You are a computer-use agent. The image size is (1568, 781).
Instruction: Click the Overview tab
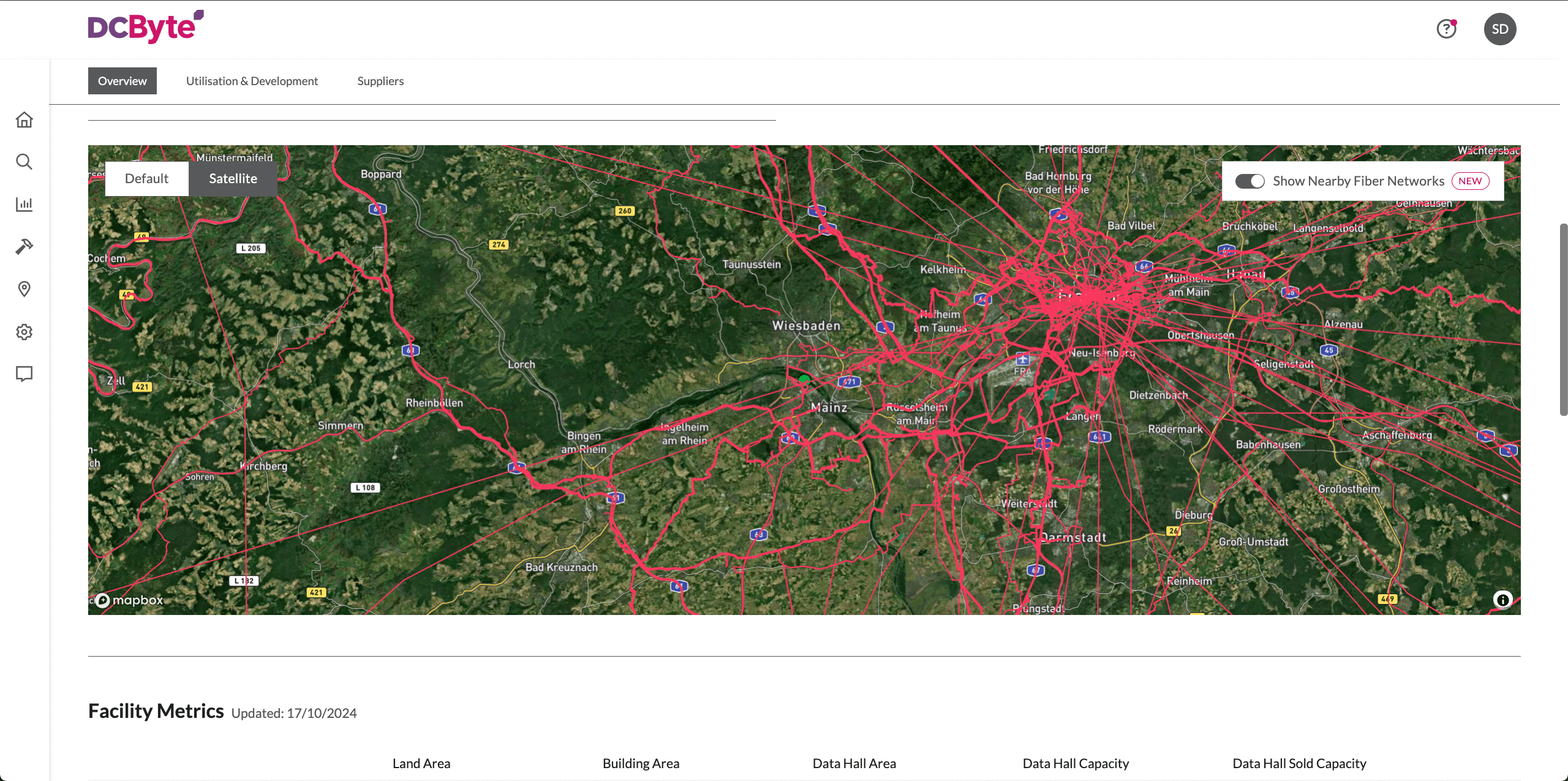tap(122, 80)
